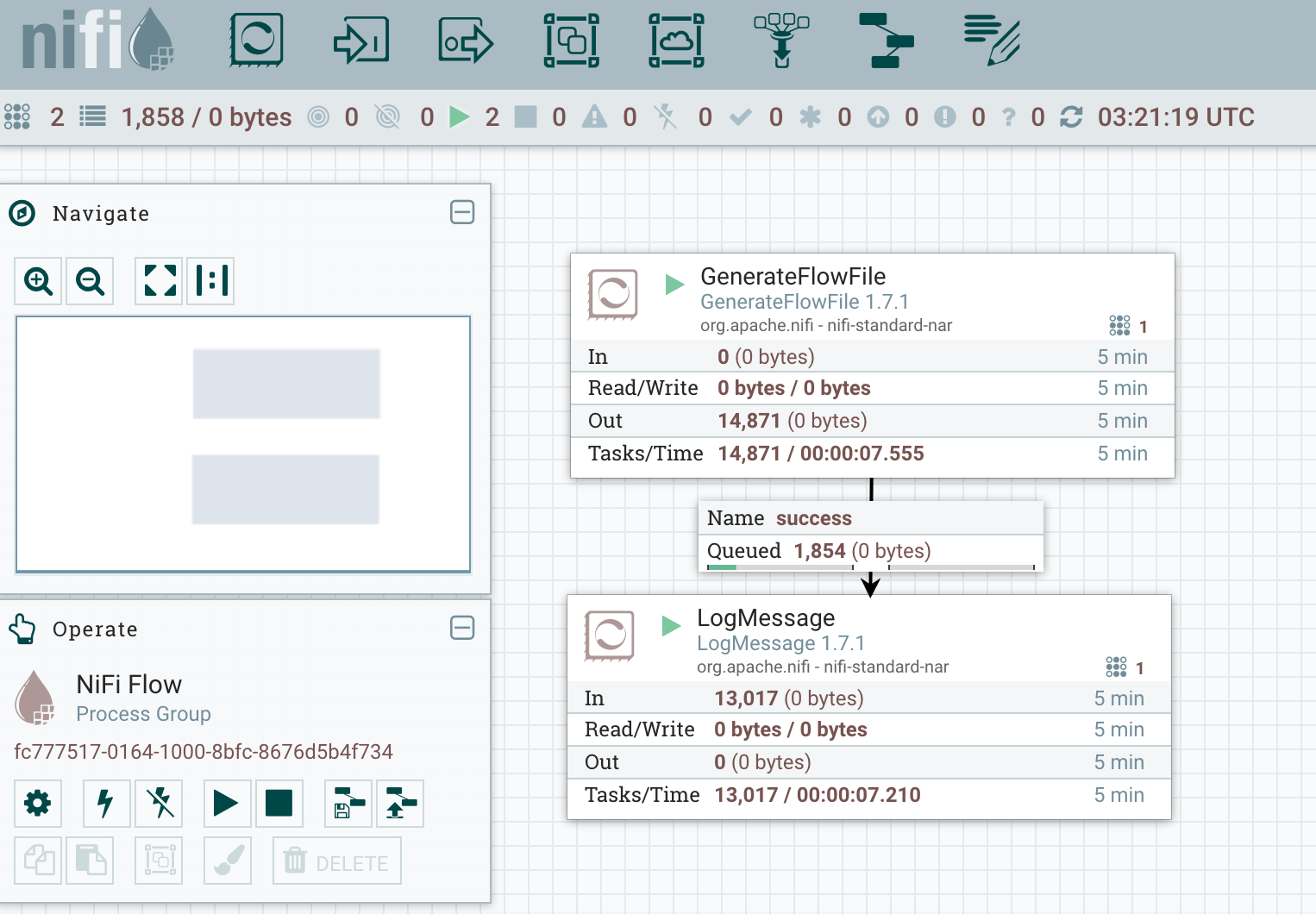This screenshot has height=914, width=1316.
Task: Click the invalid components warning icon
Action: pos(594,116)
